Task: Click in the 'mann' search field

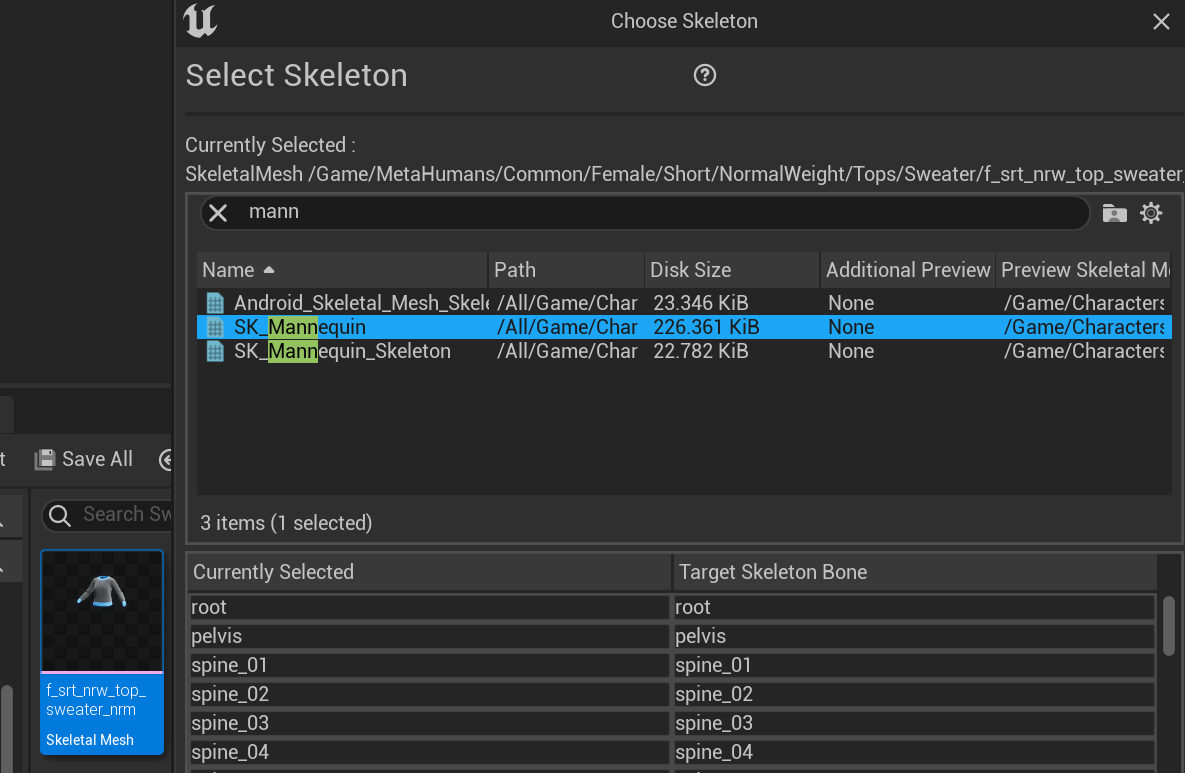Action: (x=650, y=212)
